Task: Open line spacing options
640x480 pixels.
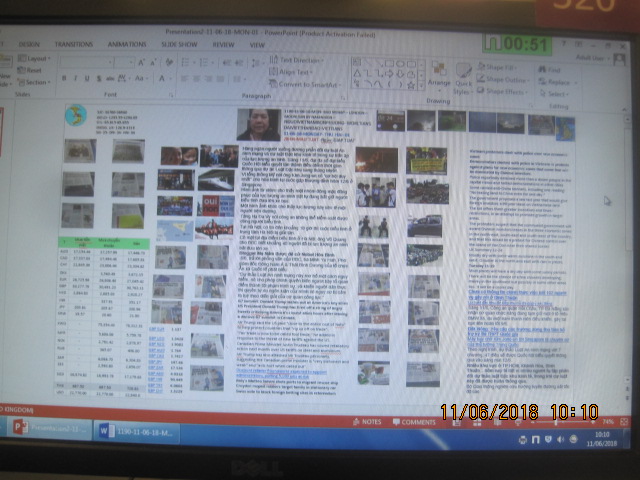Action: click(256, 63)
